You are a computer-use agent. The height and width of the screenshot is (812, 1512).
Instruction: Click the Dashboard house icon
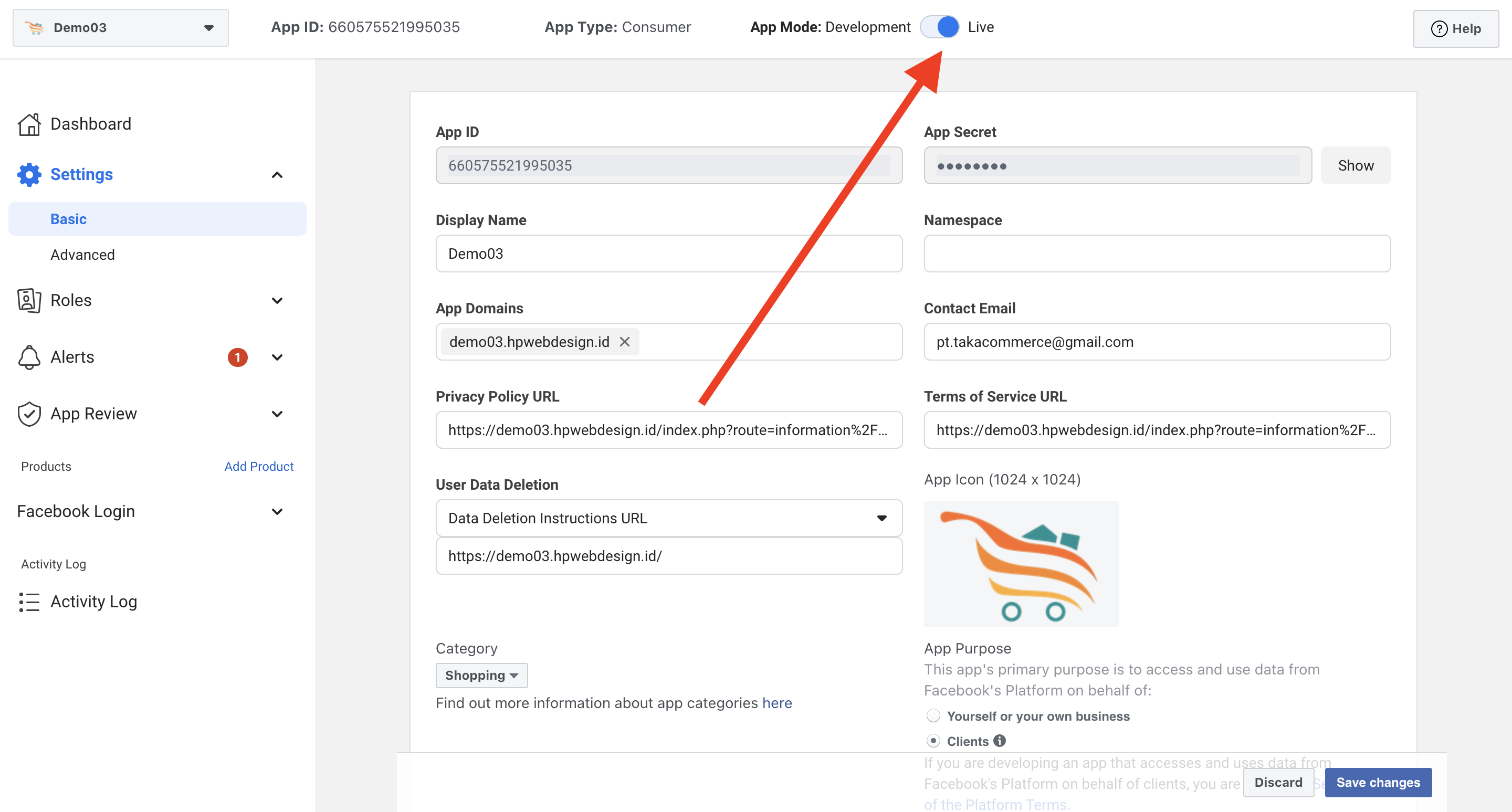[x=29, y=124]
